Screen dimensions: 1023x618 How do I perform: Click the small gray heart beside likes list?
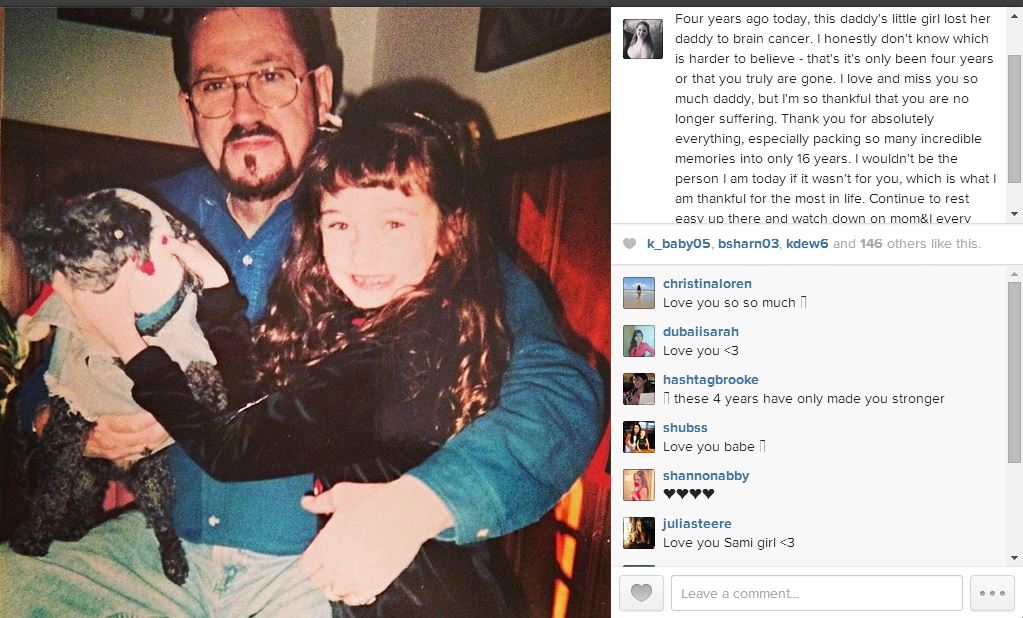pyautogui.click(x=629, y=243)
